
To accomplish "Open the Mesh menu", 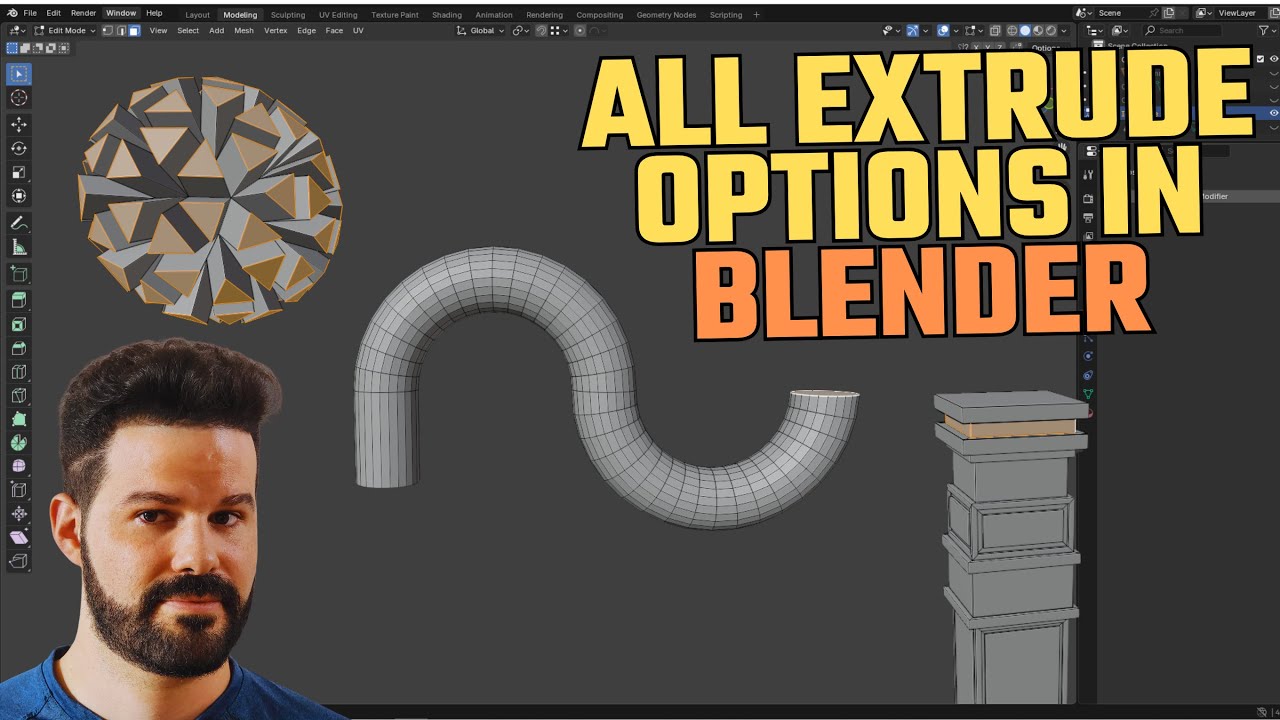I will click(244, 30).
